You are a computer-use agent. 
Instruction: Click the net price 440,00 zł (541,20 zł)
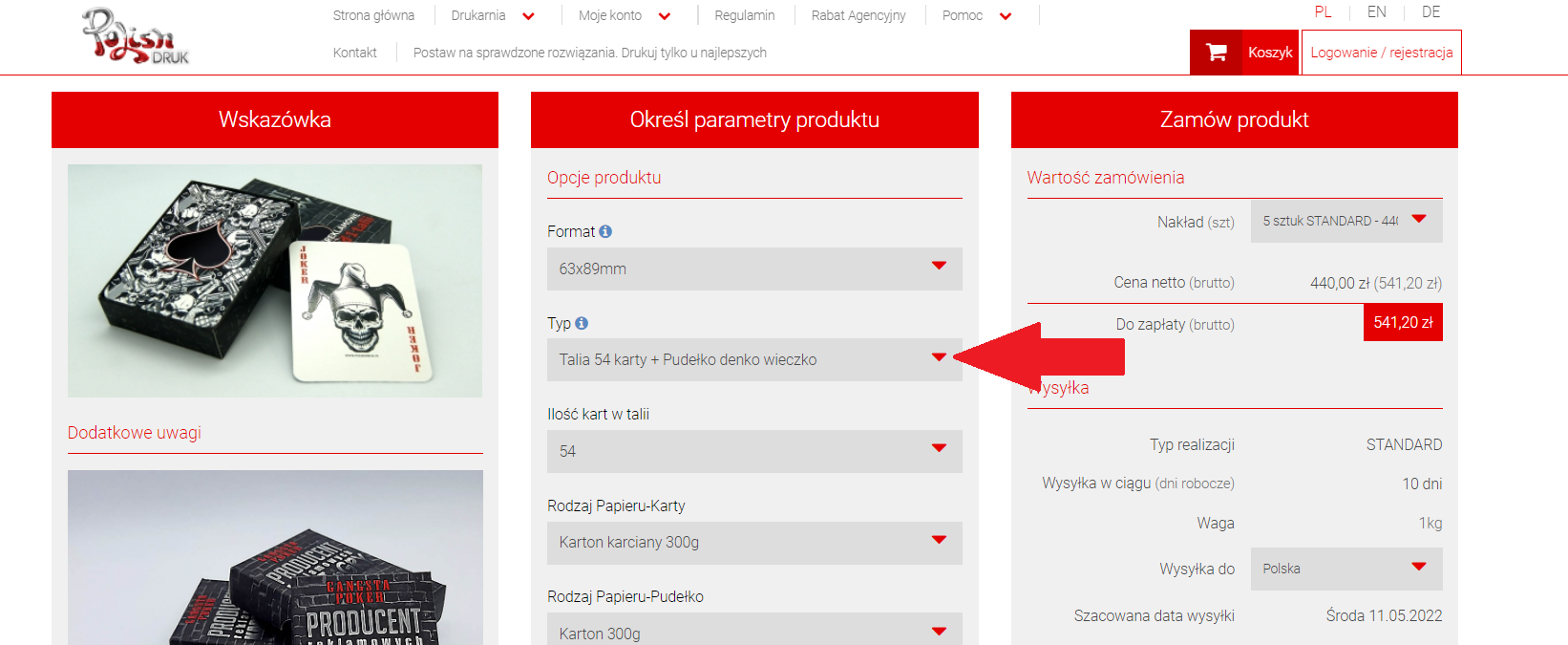[x=1376, y=283]
